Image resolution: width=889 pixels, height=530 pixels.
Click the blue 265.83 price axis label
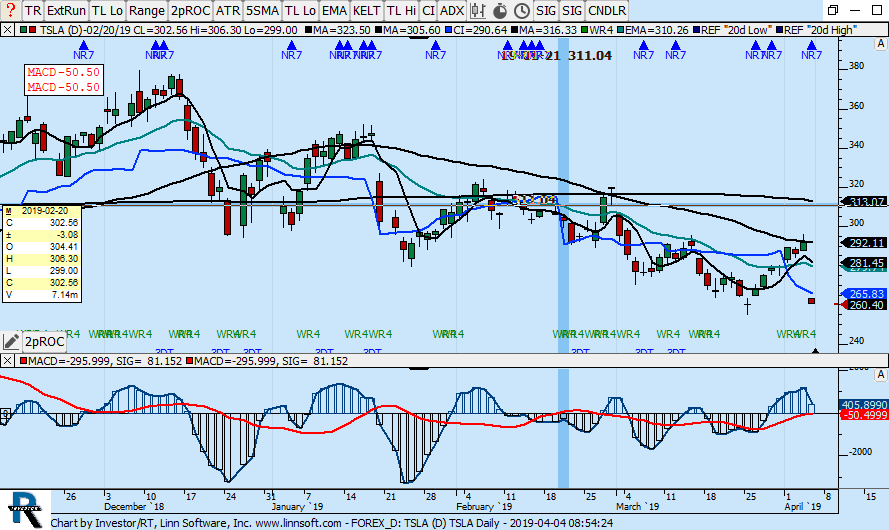pos(865,294)
